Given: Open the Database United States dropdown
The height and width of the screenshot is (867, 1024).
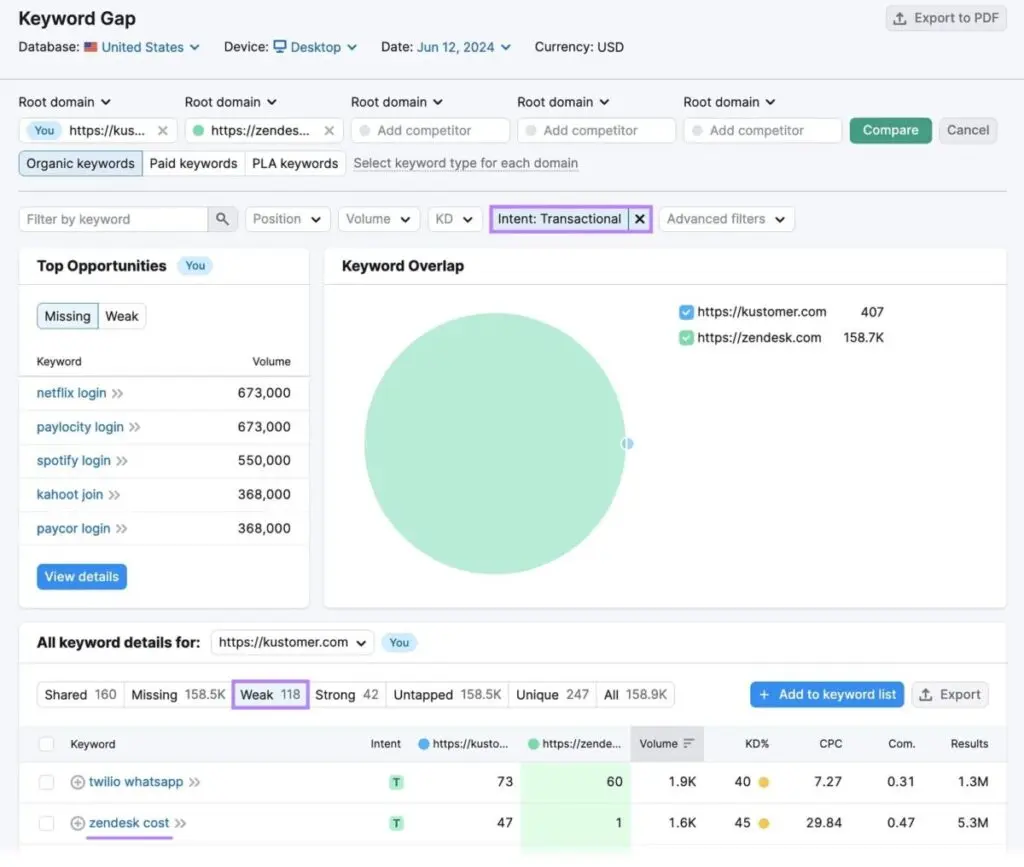Looking at the screenshot, I should [150, 47].
